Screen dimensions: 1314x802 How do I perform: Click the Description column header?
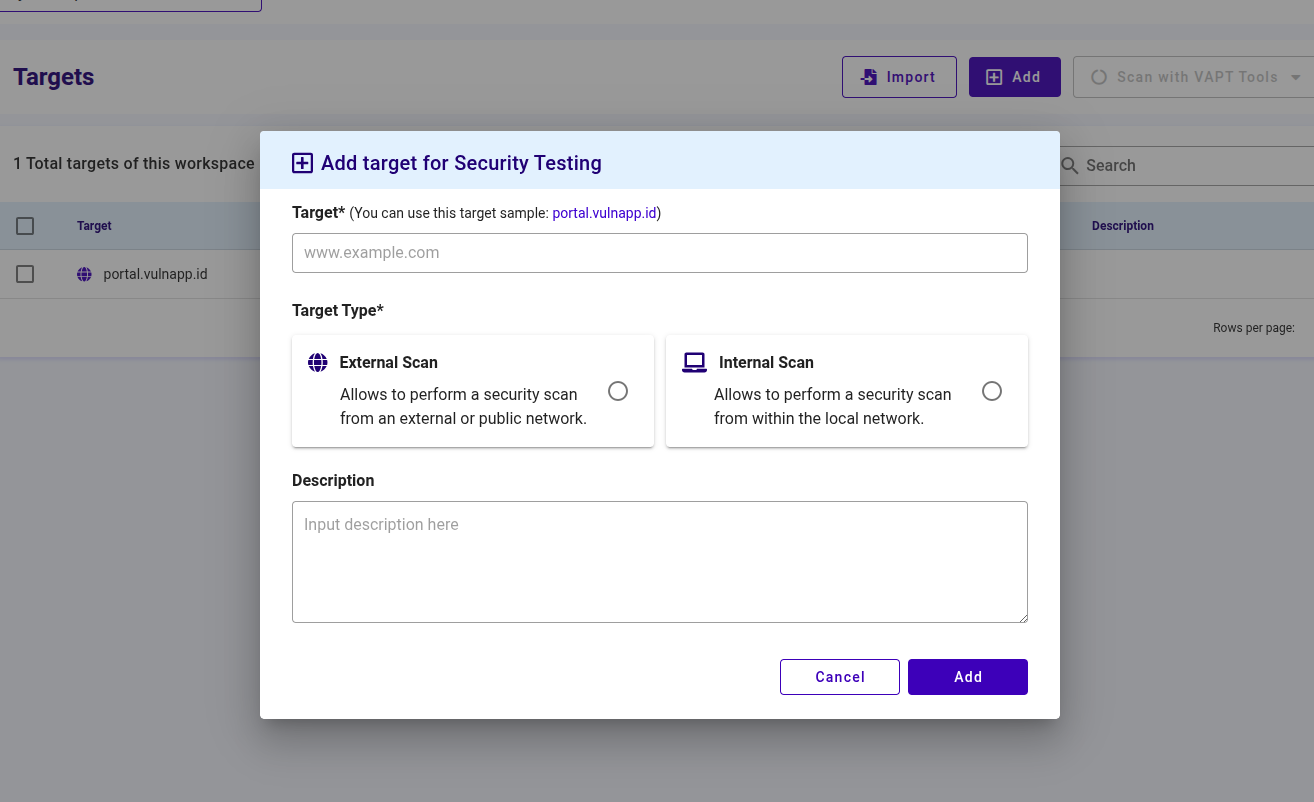[1122, 226]
